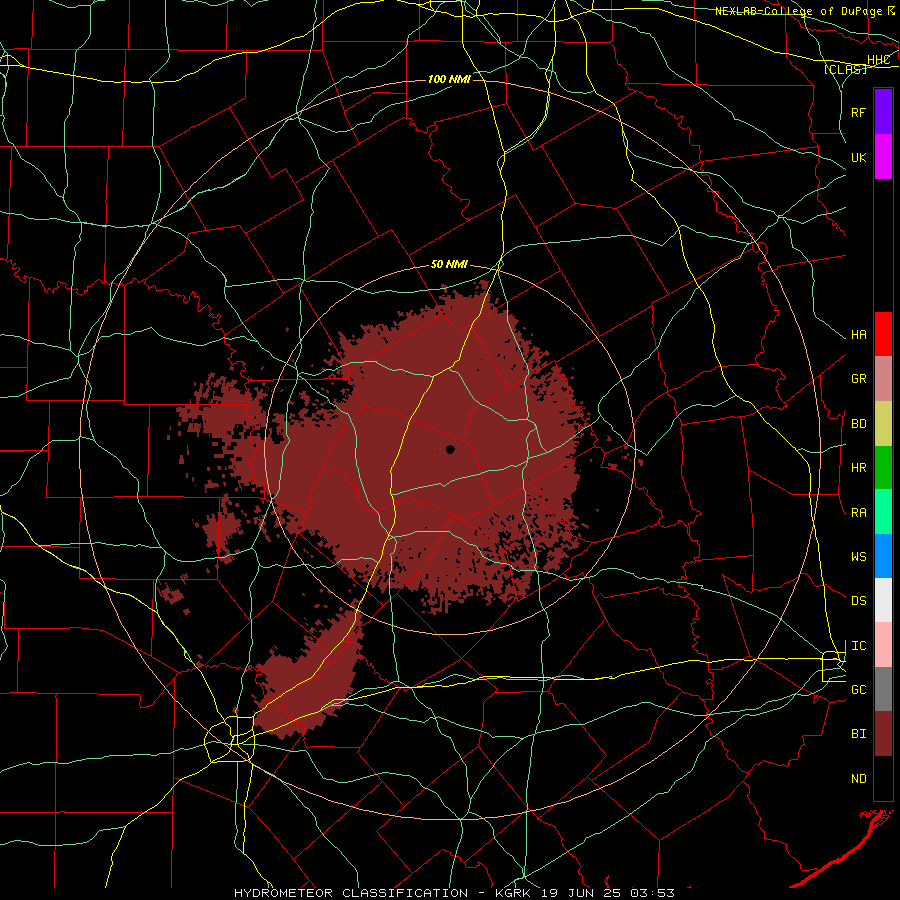Image resolution: width=900 pixels, height=900 pixels.
Task: Click the UK legend label
Action: (x=859, y=157)
